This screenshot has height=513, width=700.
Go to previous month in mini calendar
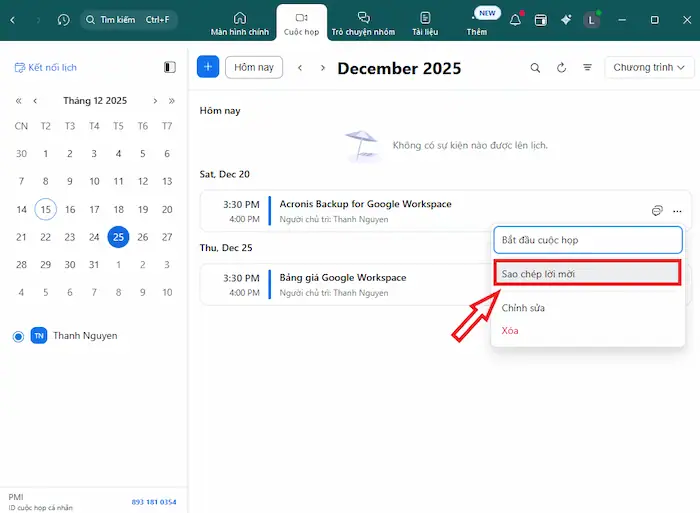[x=36, y=100]
